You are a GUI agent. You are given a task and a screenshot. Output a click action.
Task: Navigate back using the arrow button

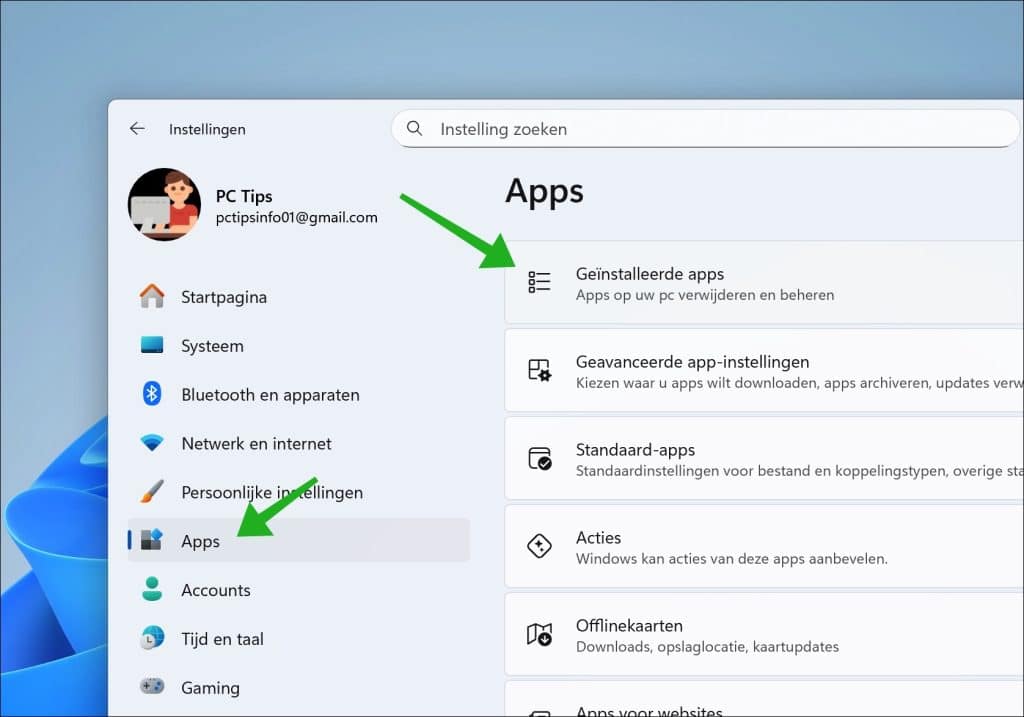pyautogui.click(x=137, y=128)
